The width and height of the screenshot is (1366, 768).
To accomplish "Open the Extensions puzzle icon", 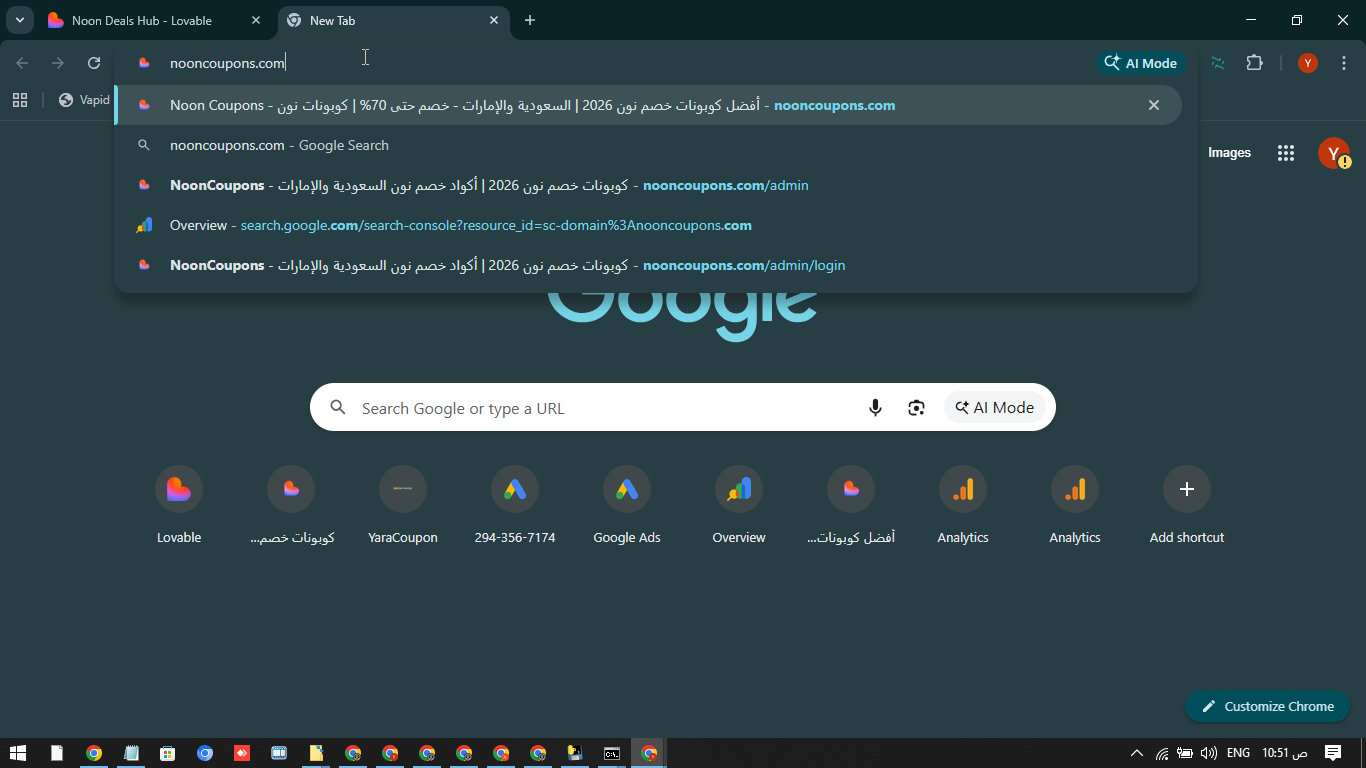I will point(1254,63).
